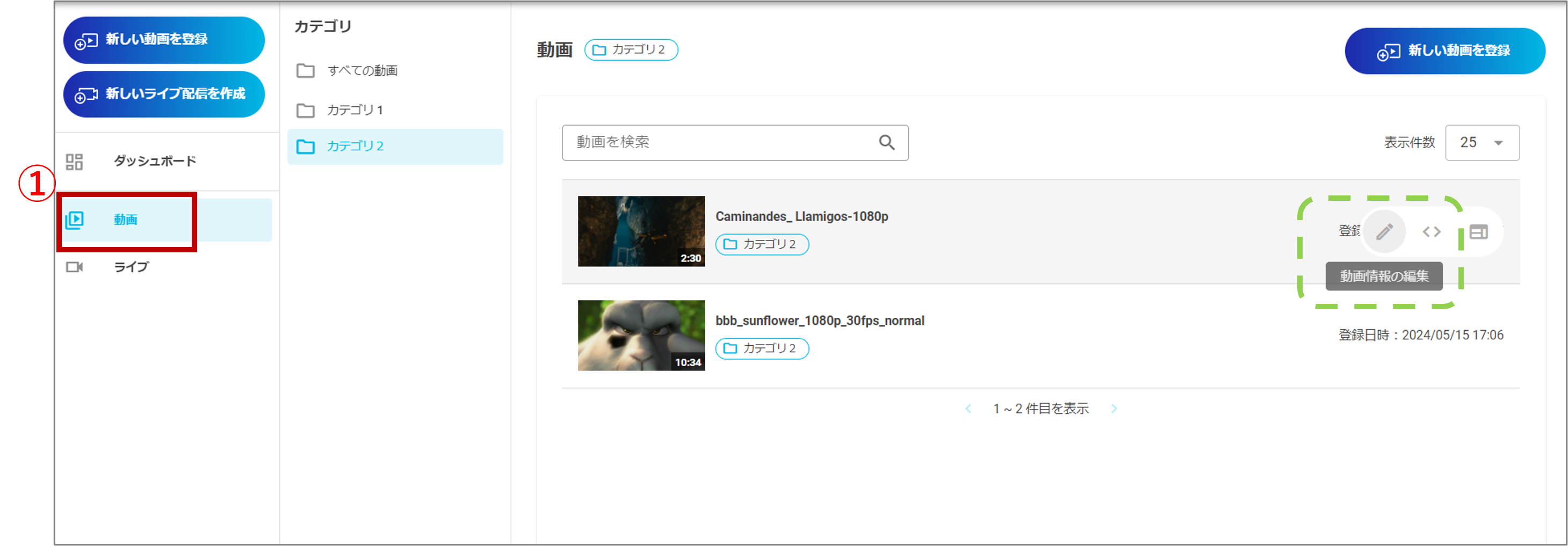Open the Caminandes Llamigos video thumbnail
Image resolution: width=1568 pixels, height=546 pixels.
click(640, 231)
